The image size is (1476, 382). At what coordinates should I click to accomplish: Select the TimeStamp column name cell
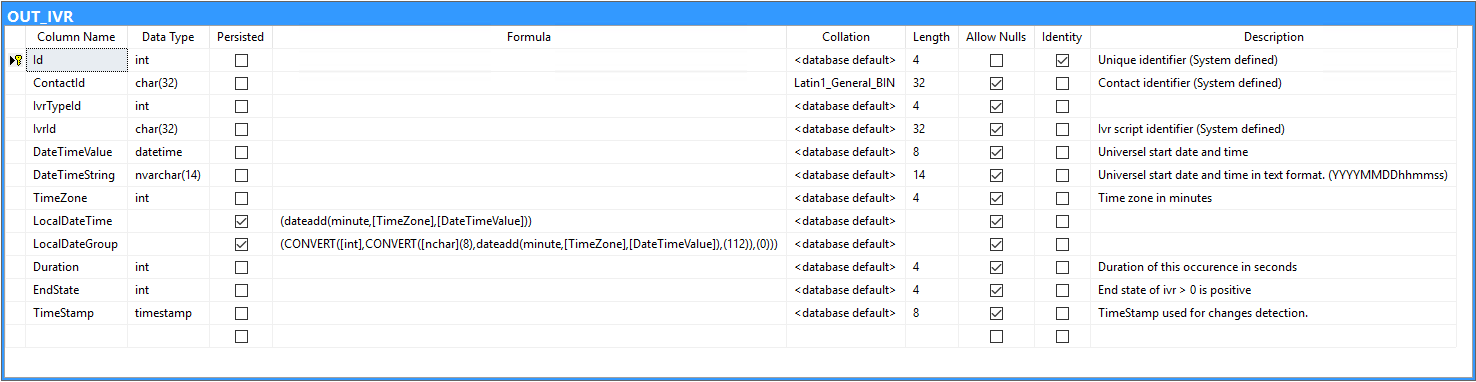click(77, 313)
